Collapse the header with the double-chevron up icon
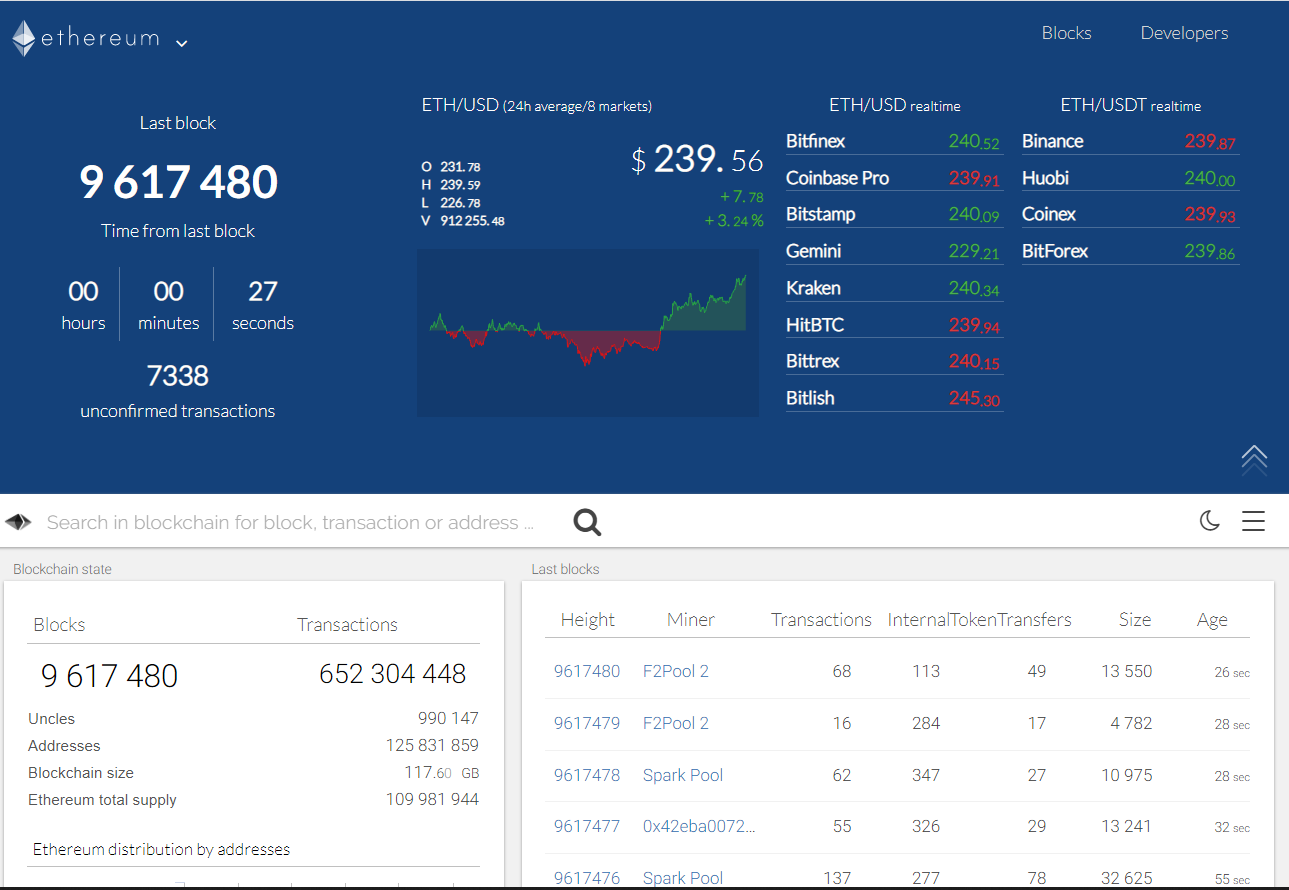Image resolution: width=1289 pixels, height=890 pixels. pyautogui.click(x=1254, y=458)
